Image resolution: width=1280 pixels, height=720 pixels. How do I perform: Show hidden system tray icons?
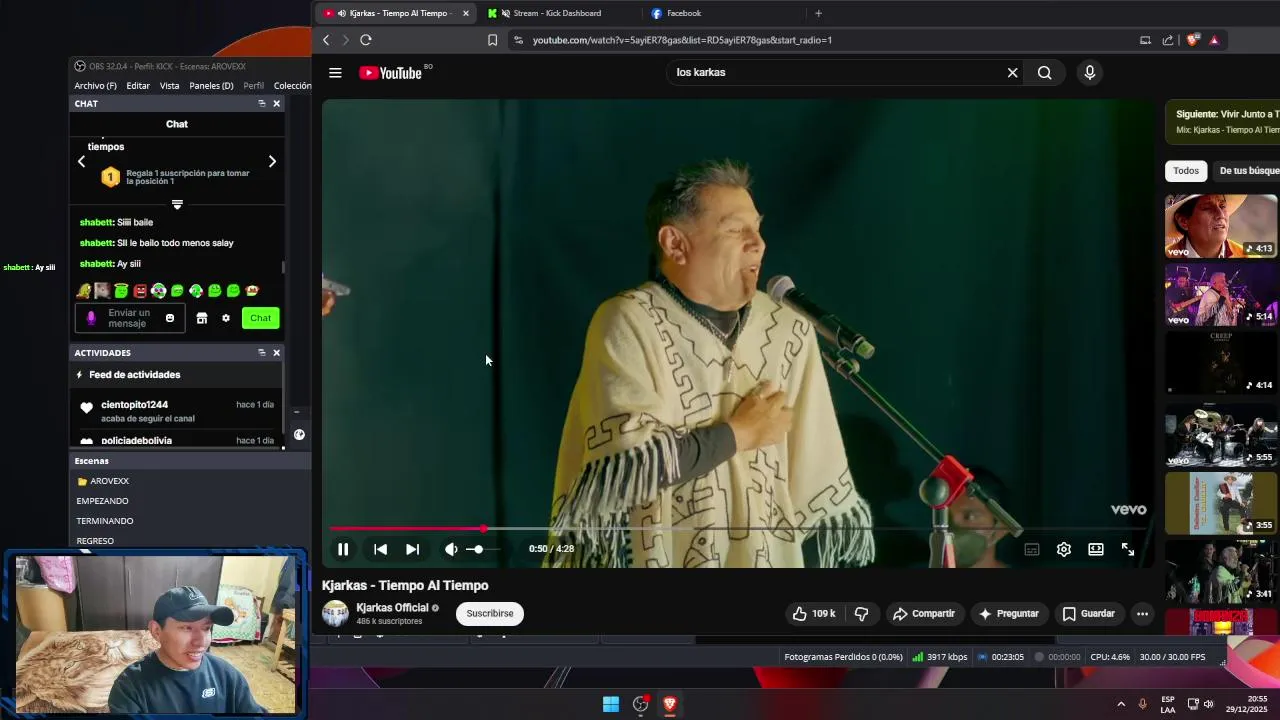pos(1121,704)
